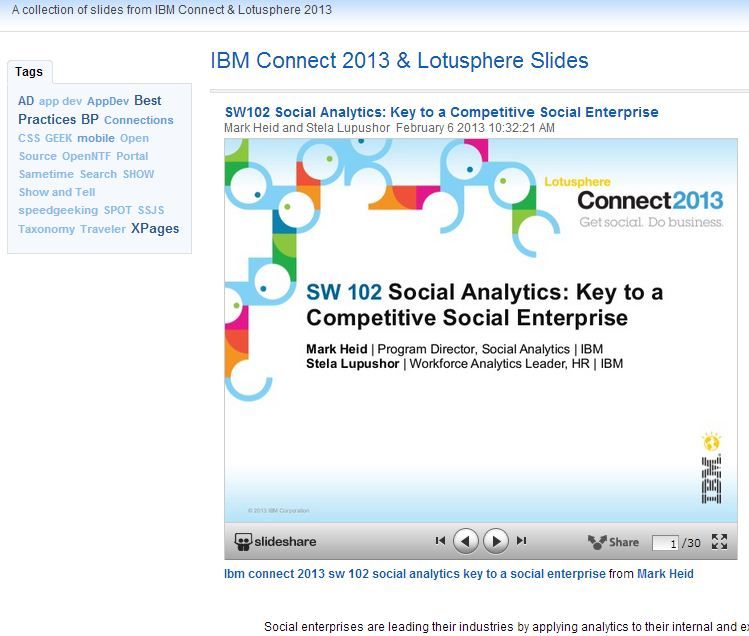Click the author and date line text

pyautogui.click(x=389, y=128)
